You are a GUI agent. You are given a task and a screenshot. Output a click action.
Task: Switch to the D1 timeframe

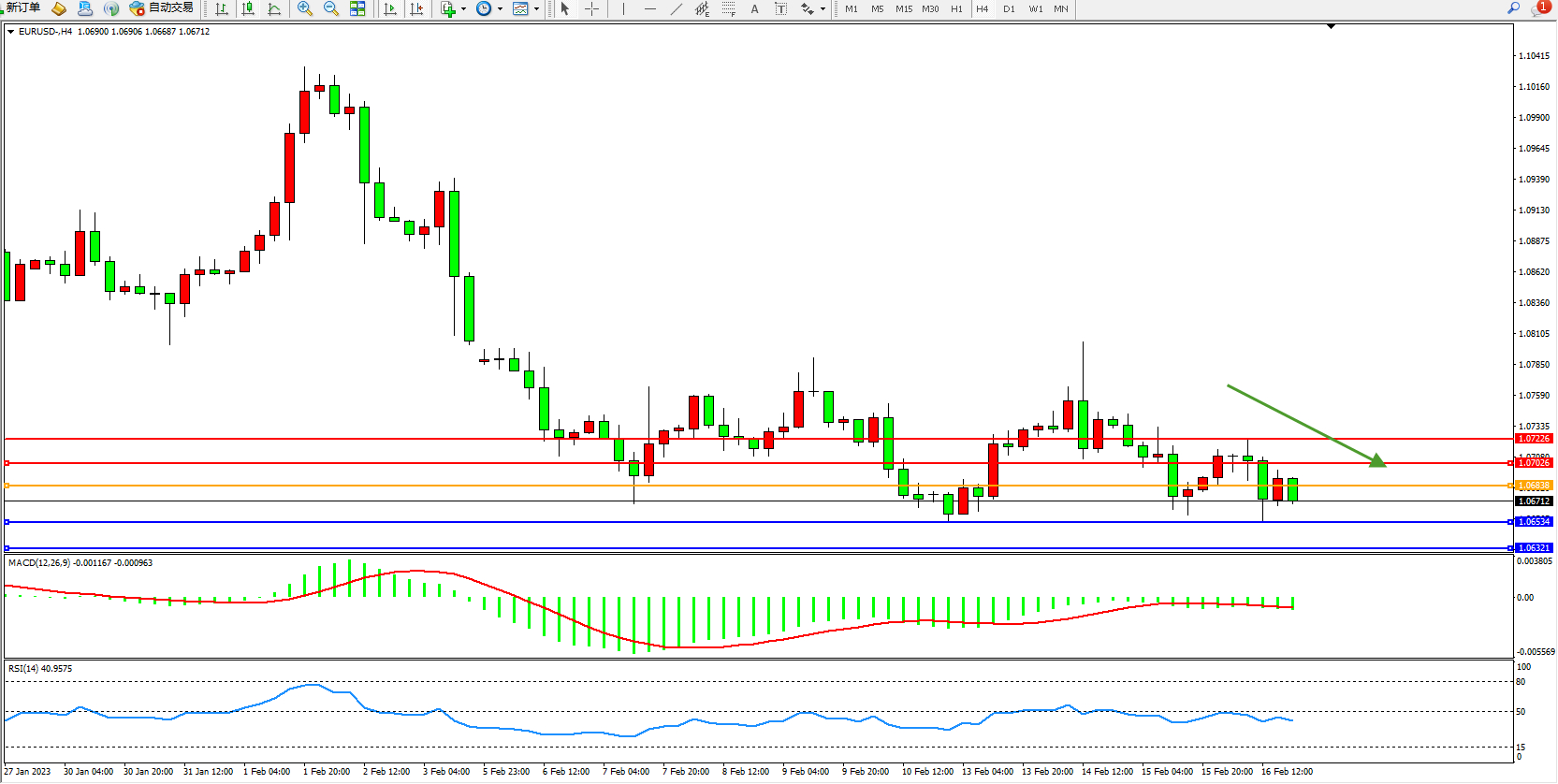[1009, 8]
